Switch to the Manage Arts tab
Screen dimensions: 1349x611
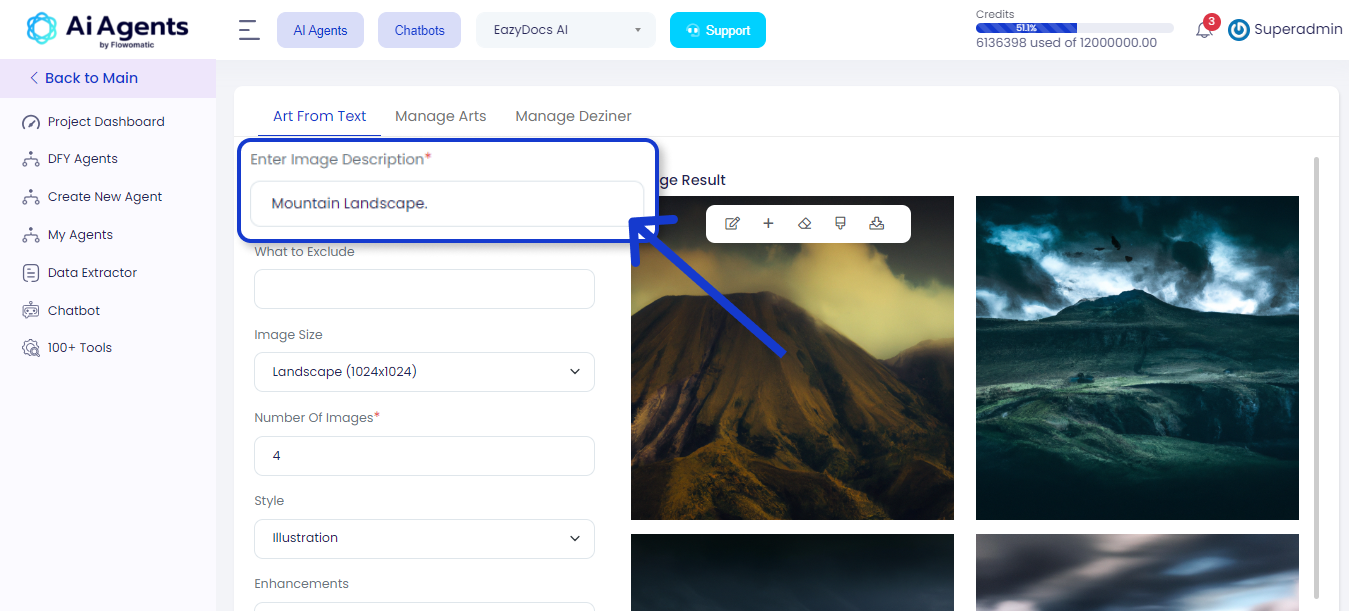[441, 116]
